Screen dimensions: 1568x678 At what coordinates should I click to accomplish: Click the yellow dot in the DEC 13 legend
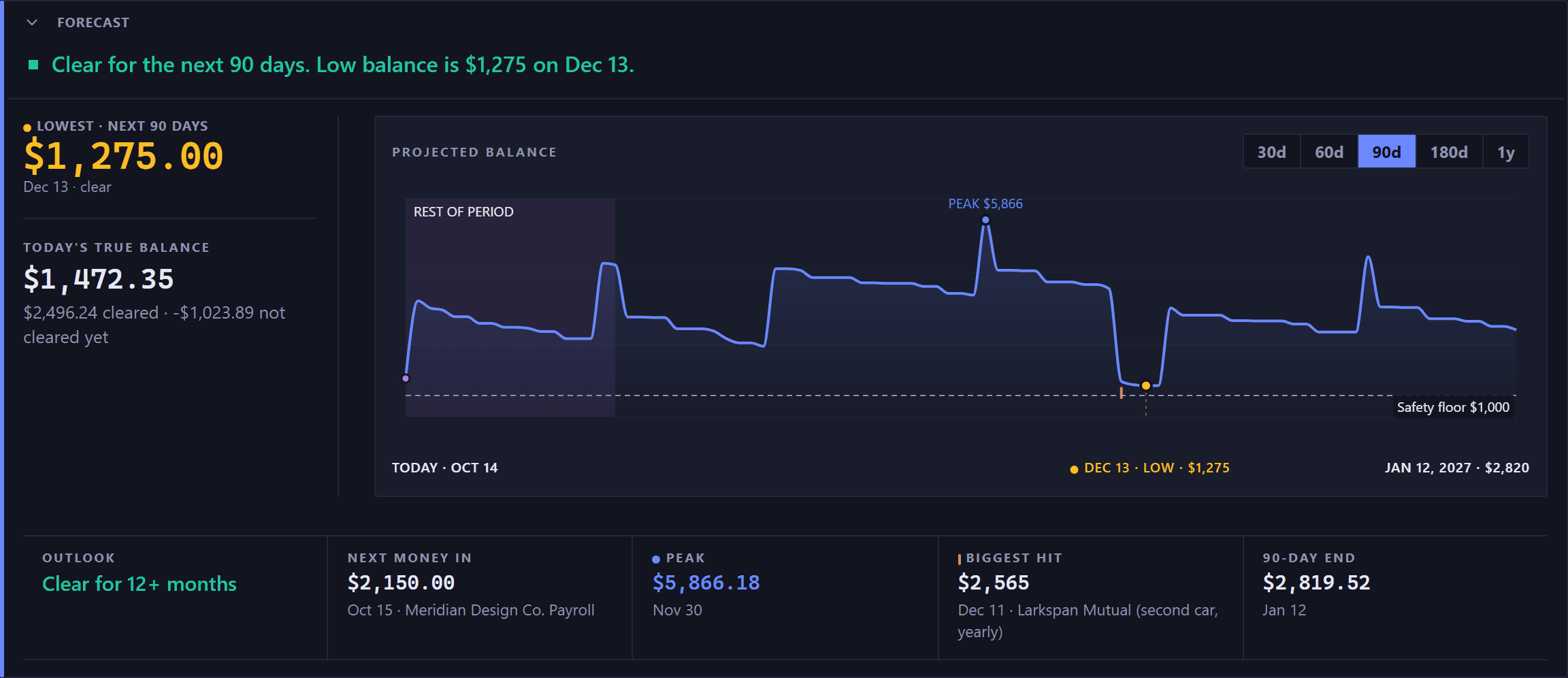[x=1074, y=469]
